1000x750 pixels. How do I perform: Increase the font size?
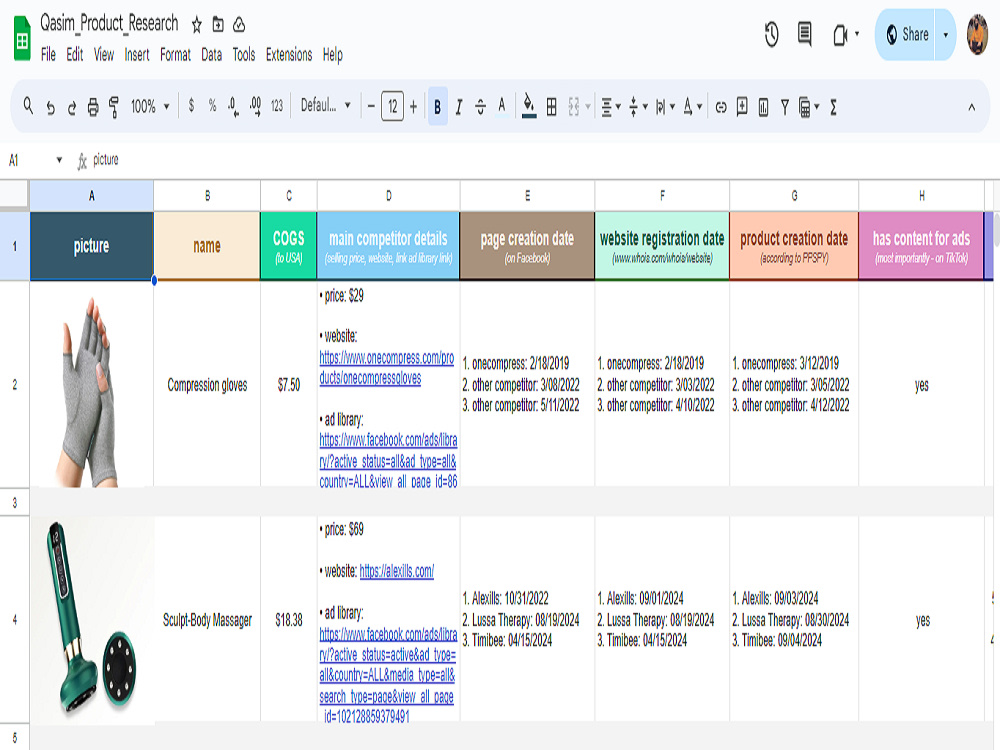click(413, 107)
